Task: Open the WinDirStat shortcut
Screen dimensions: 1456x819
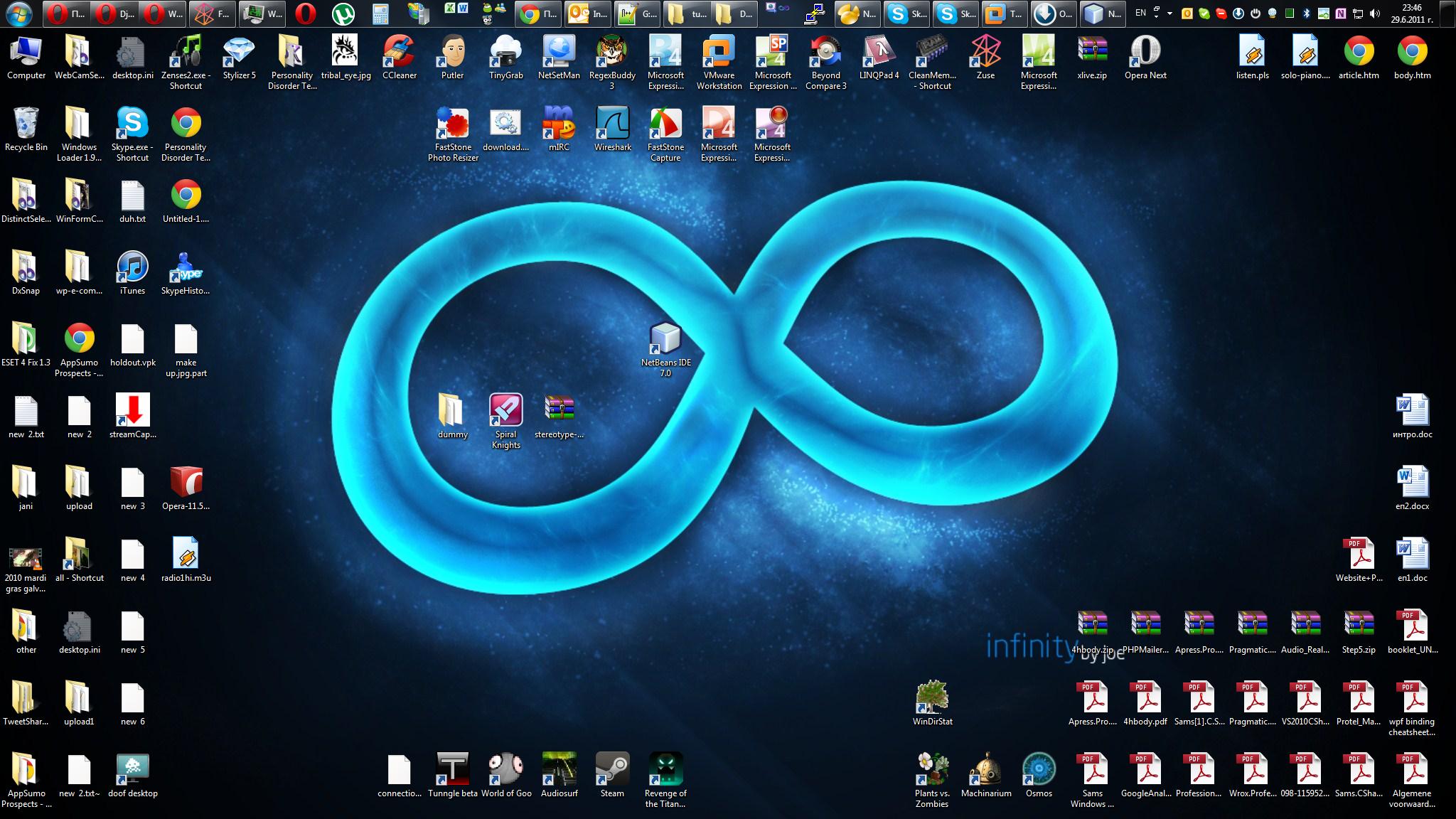Action: click(932, 703)
